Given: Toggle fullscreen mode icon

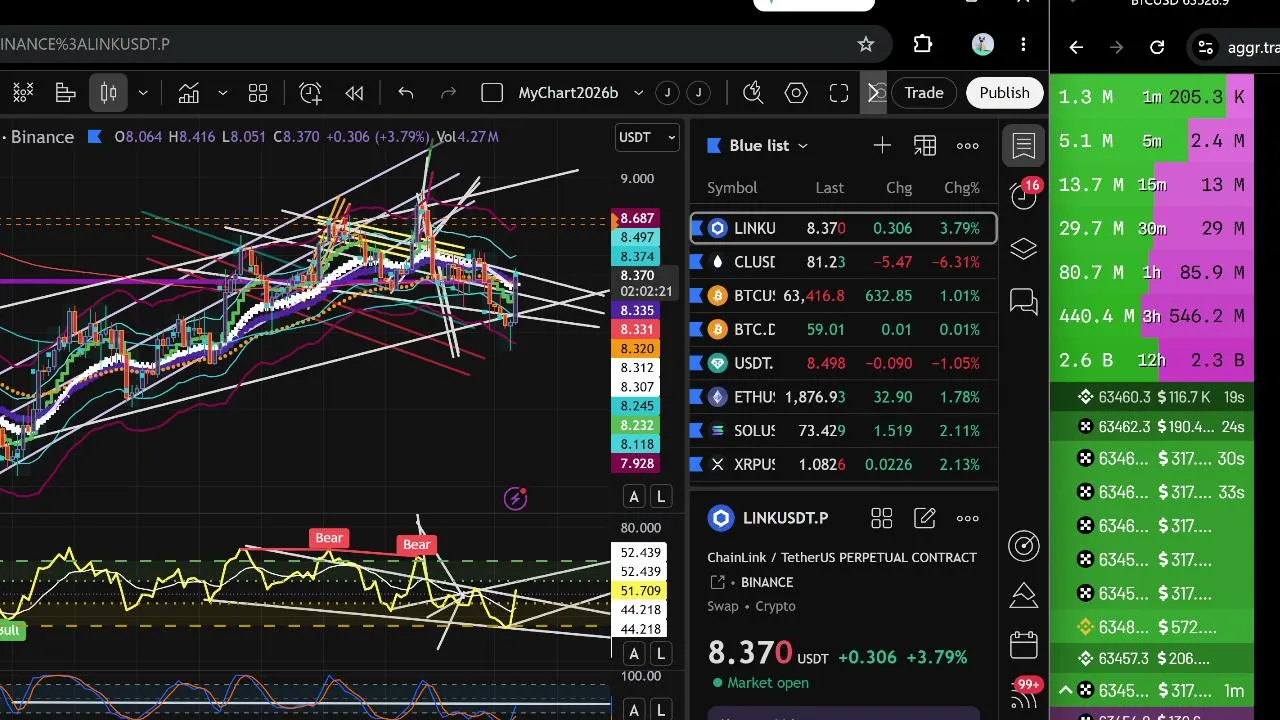Looking at the screenshot, I should pyautogui.click(x=839, y=93).
